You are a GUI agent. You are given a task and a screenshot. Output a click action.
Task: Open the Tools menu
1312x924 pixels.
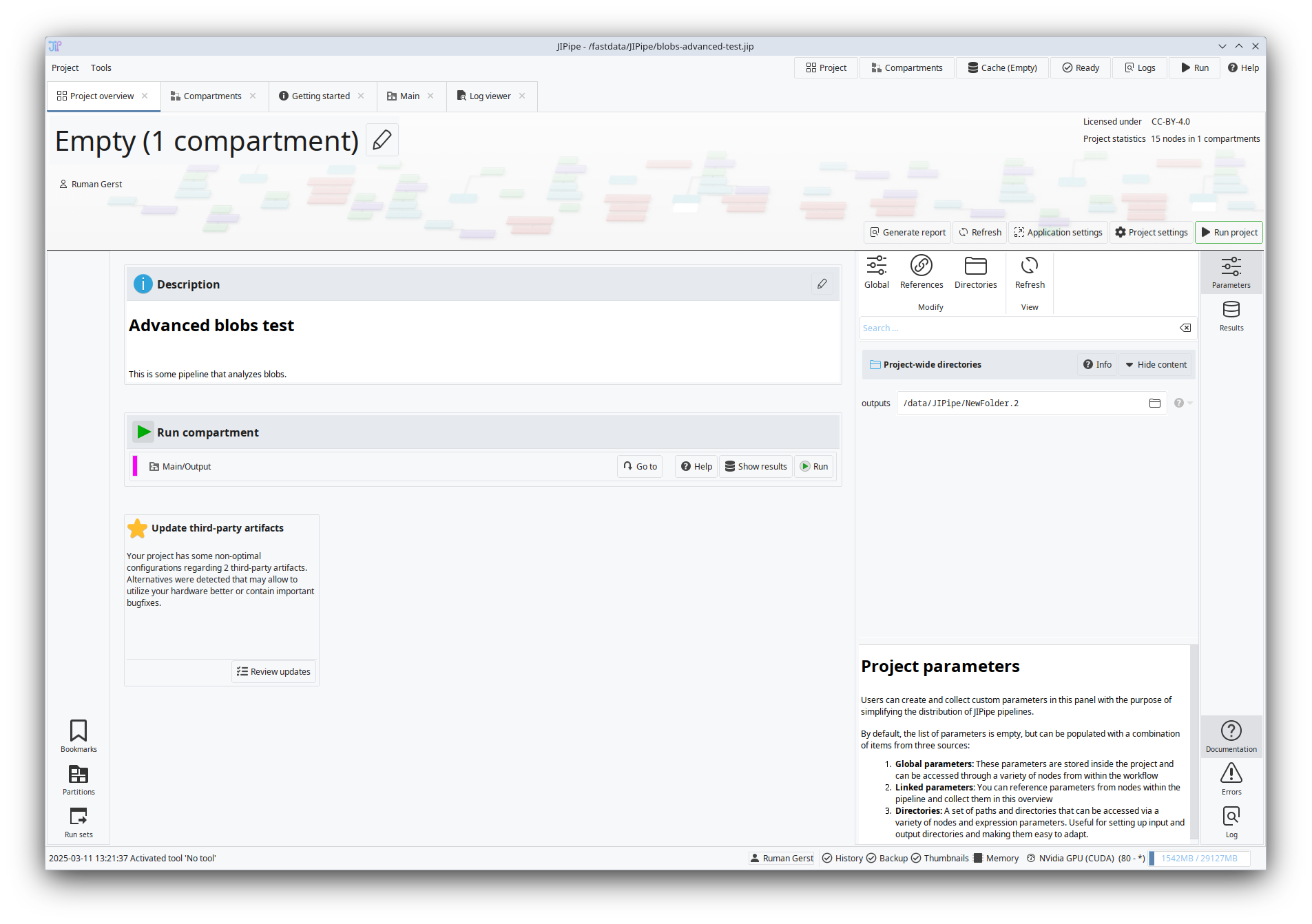click(101, 67)
